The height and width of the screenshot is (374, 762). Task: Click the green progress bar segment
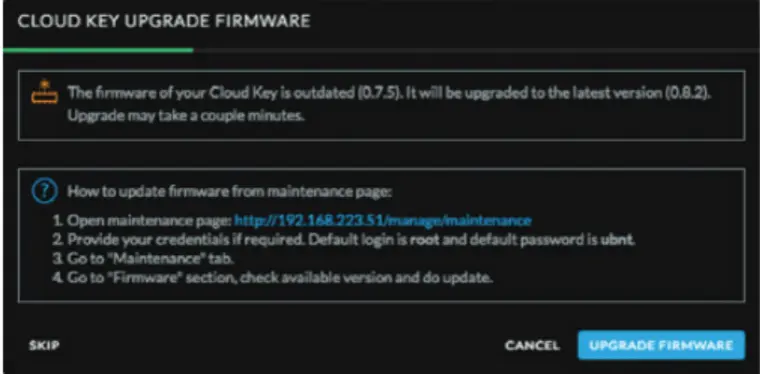(x=98, y=50)
